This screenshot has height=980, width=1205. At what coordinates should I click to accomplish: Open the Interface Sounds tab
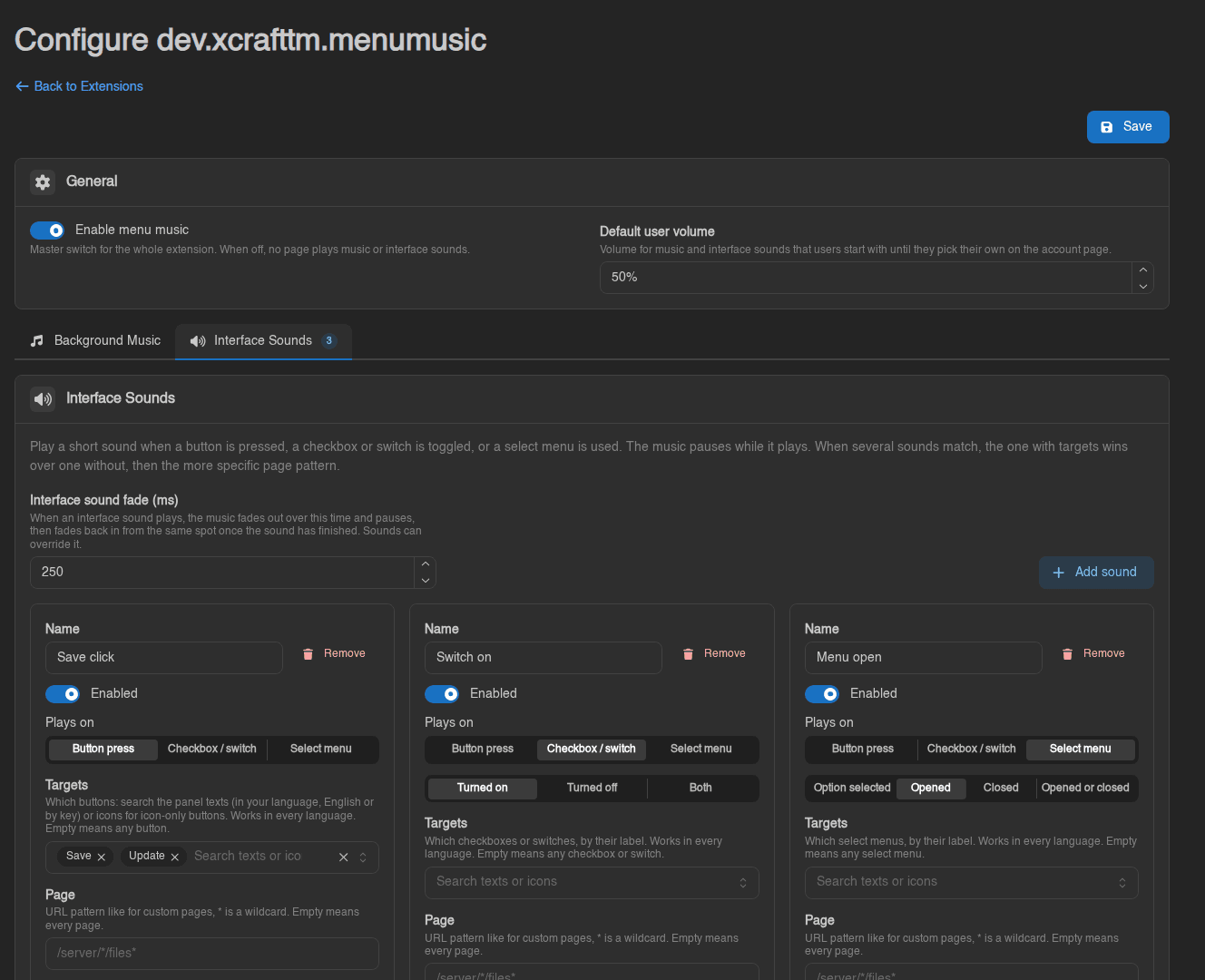tap(263, 341)
